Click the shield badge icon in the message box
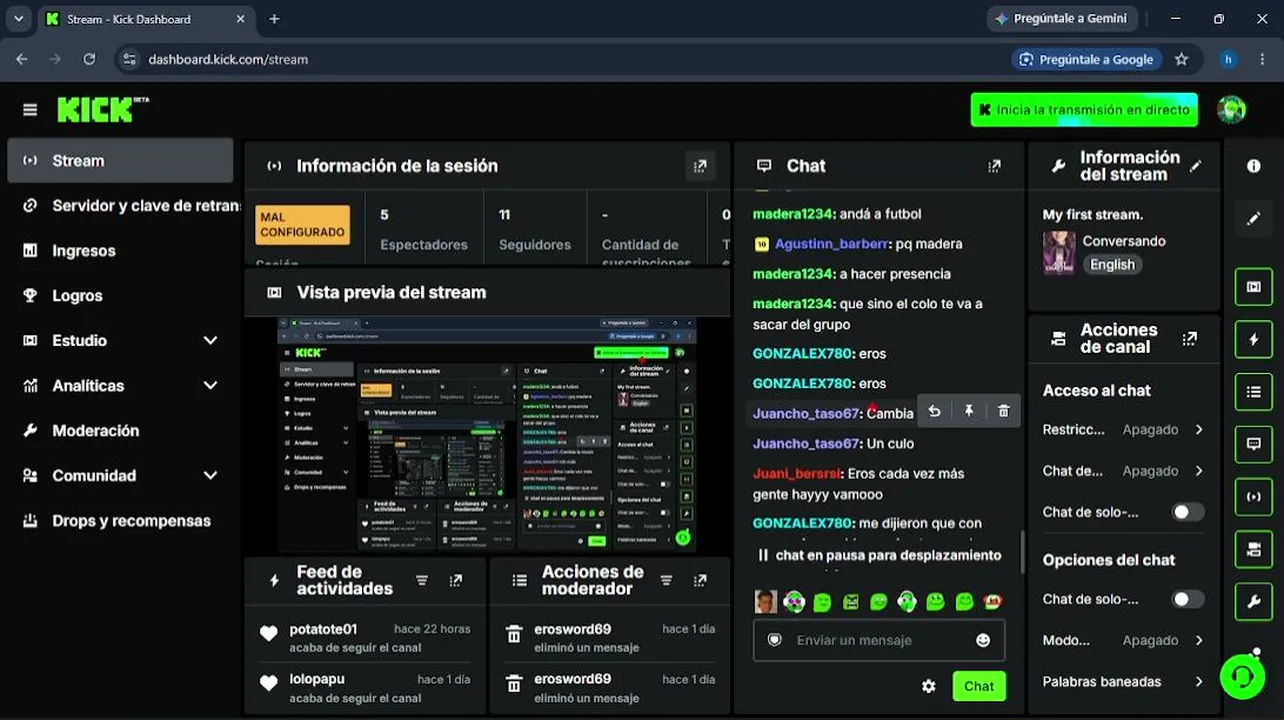The image size is (1284, 720). tap(774, 640)
